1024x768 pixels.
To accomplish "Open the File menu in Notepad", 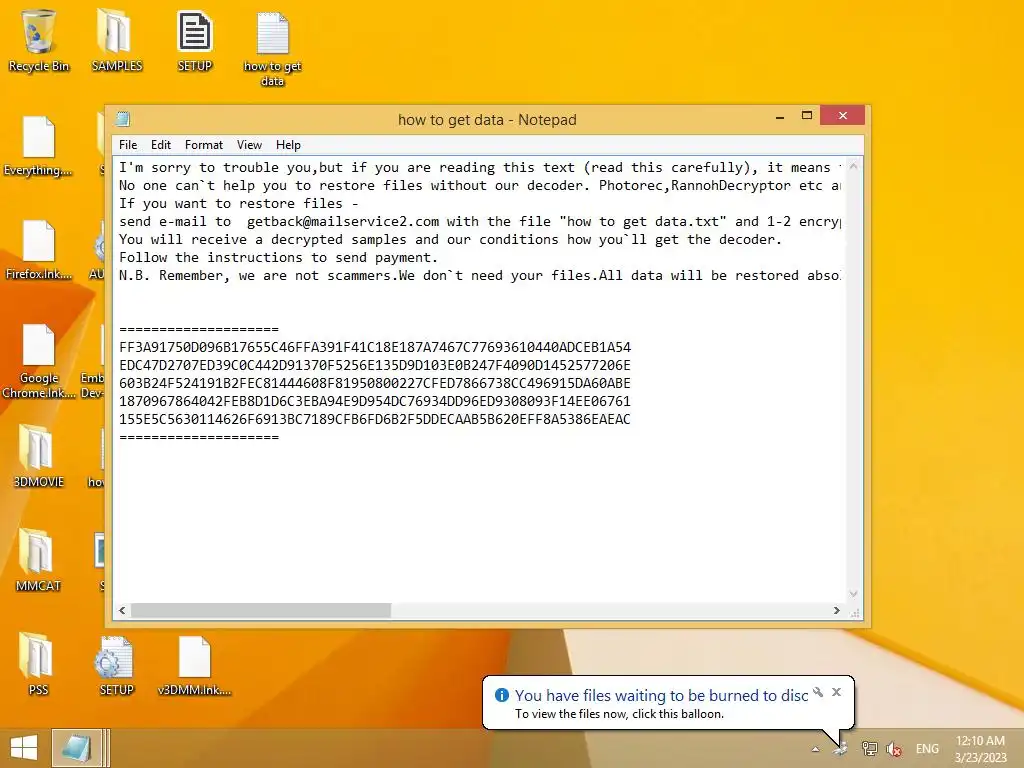I will 128,145.
